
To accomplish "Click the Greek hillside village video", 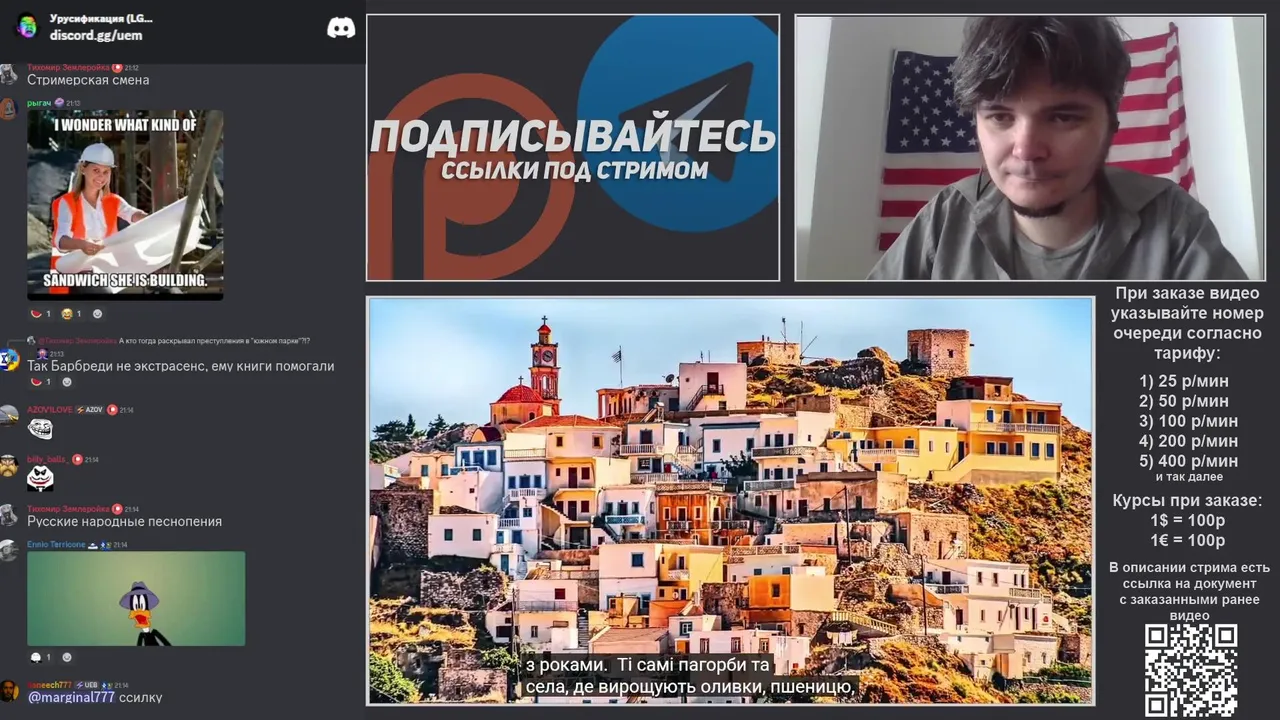I will pyautogui.click(x=730, y=500).
